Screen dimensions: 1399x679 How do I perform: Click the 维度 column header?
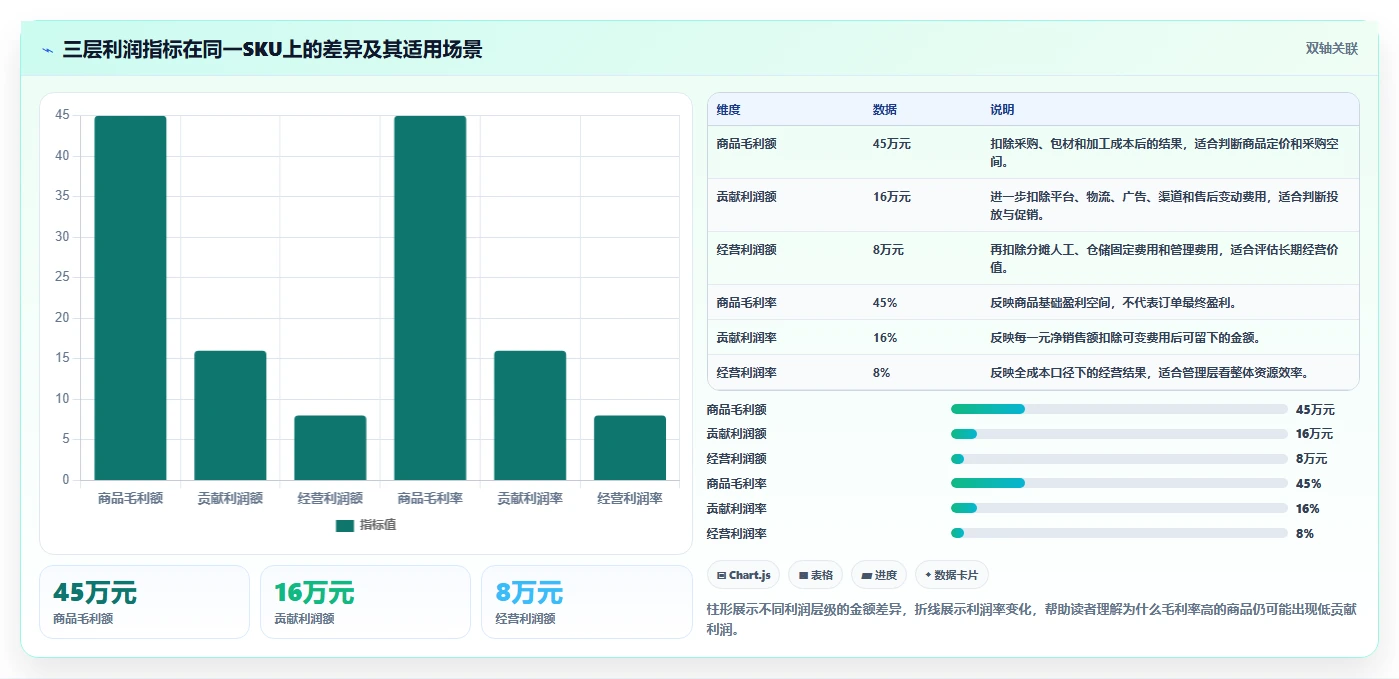[728, 110]
